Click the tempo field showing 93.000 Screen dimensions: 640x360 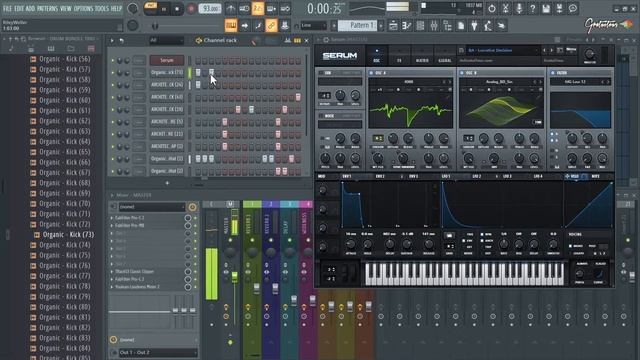click(x=210, y=9)
